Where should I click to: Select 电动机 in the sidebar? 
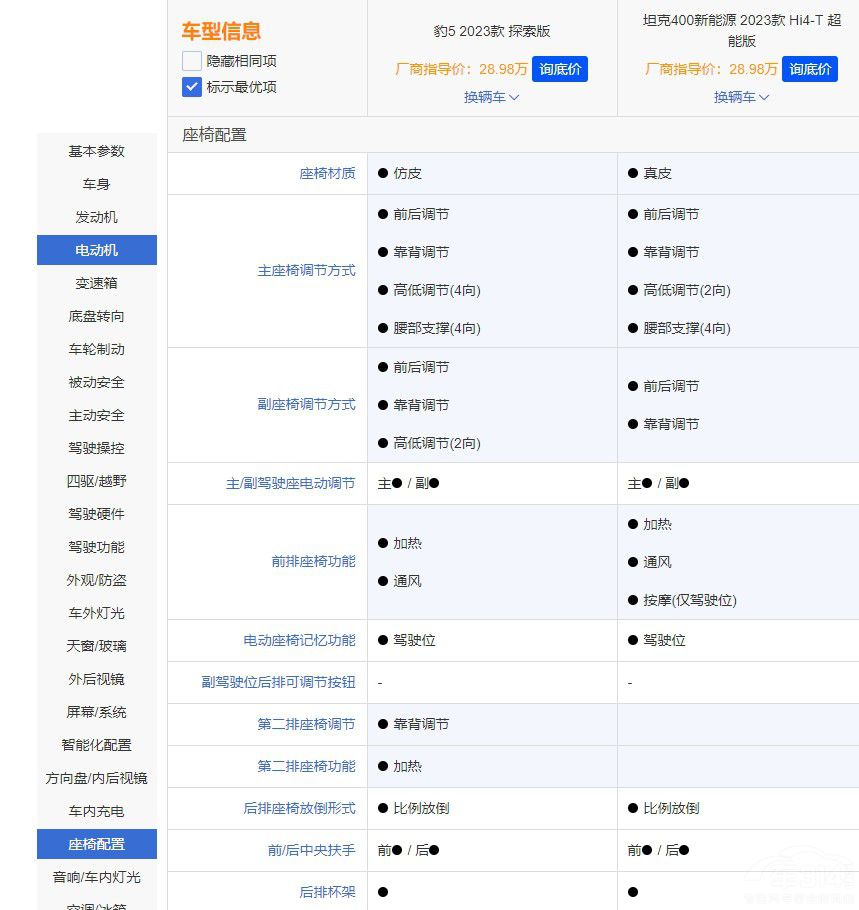pos(96,250)
